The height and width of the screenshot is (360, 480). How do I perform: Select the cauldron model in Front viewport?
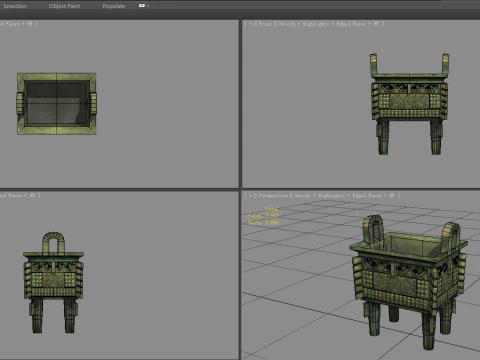coord(410,104)
